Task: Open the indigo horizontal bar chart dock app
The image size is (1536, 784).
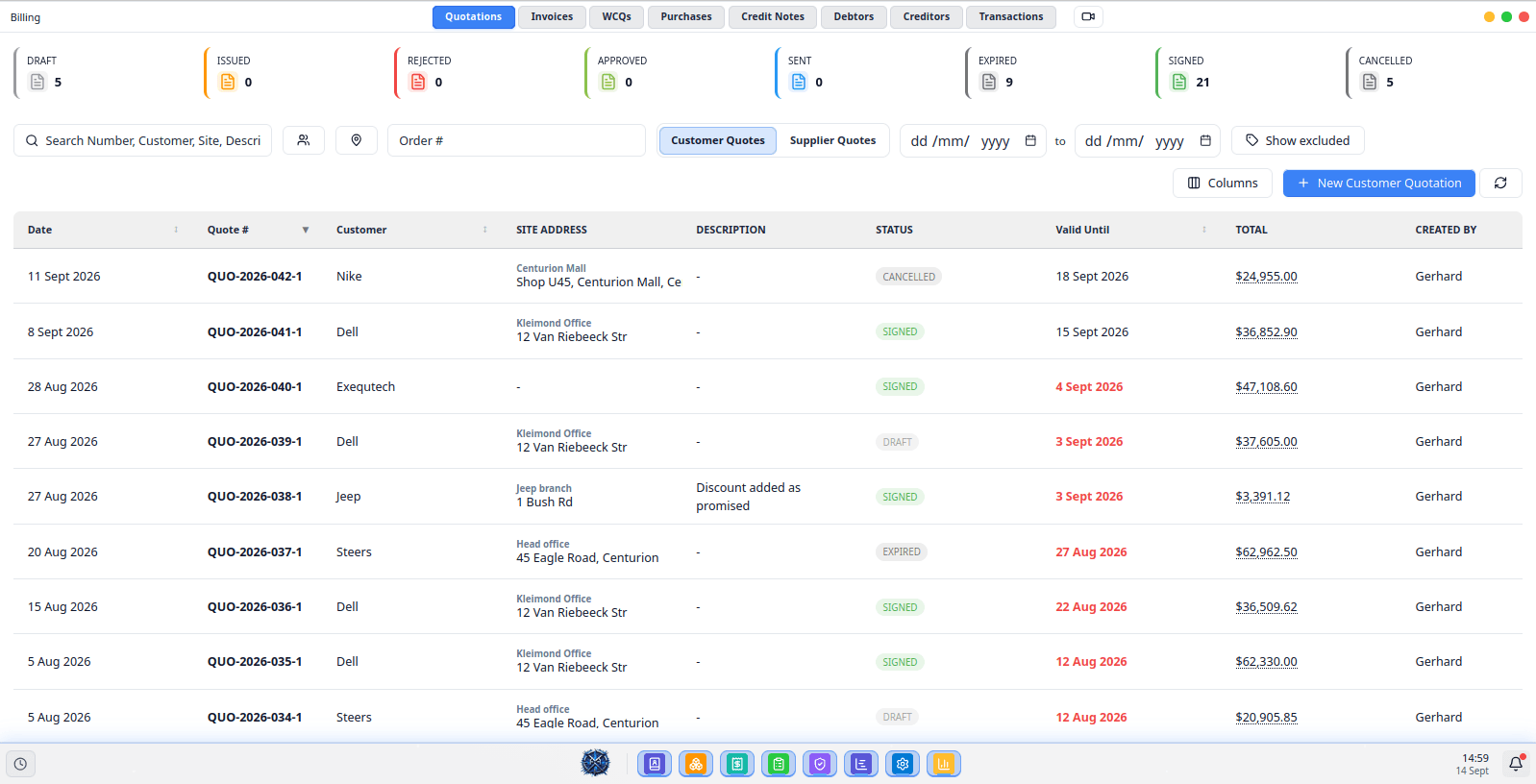Action: 861,764
